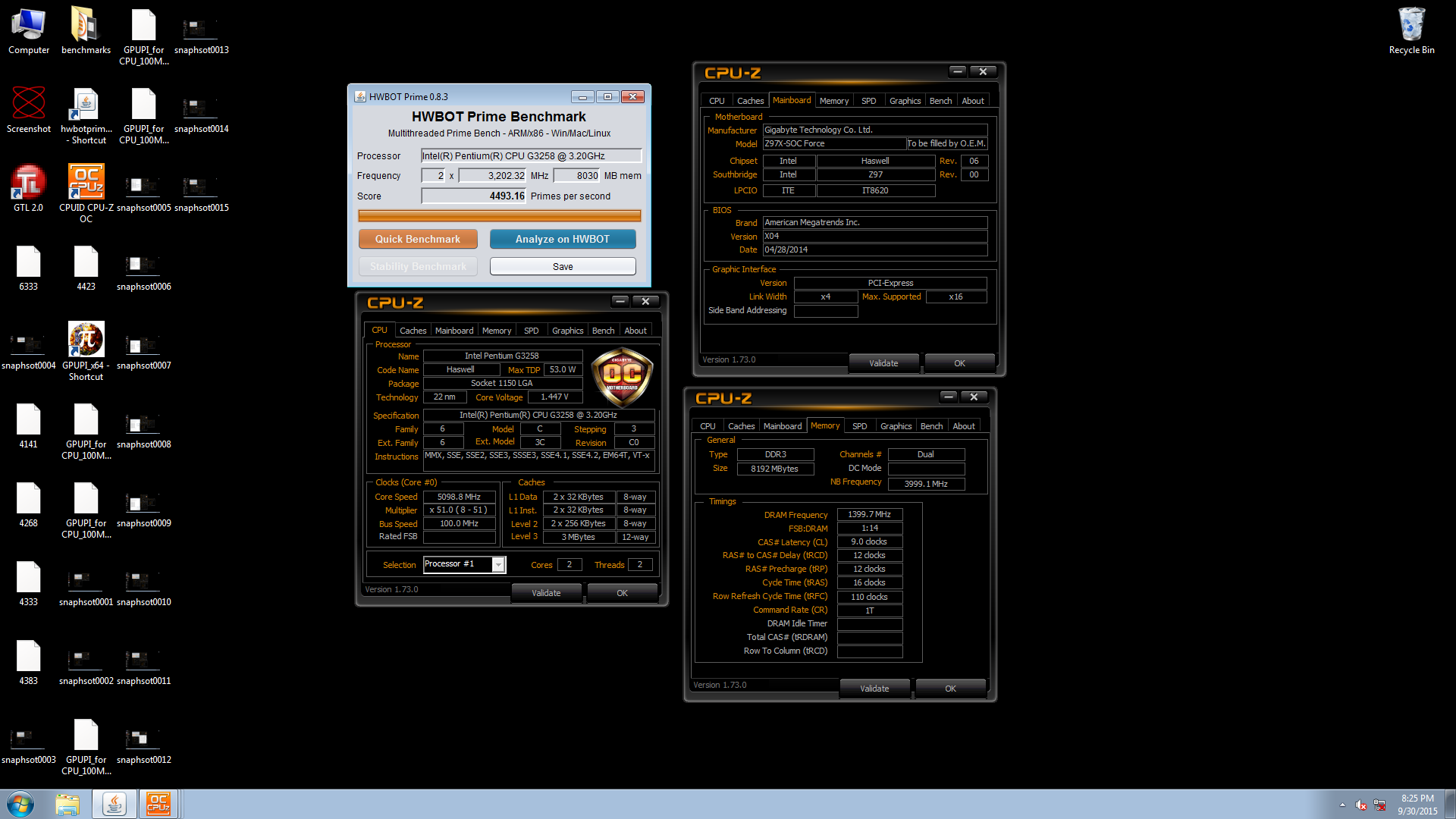
Task: Open Graphics tab in the Memory CPU-Z window
Action: coord(896,426)
